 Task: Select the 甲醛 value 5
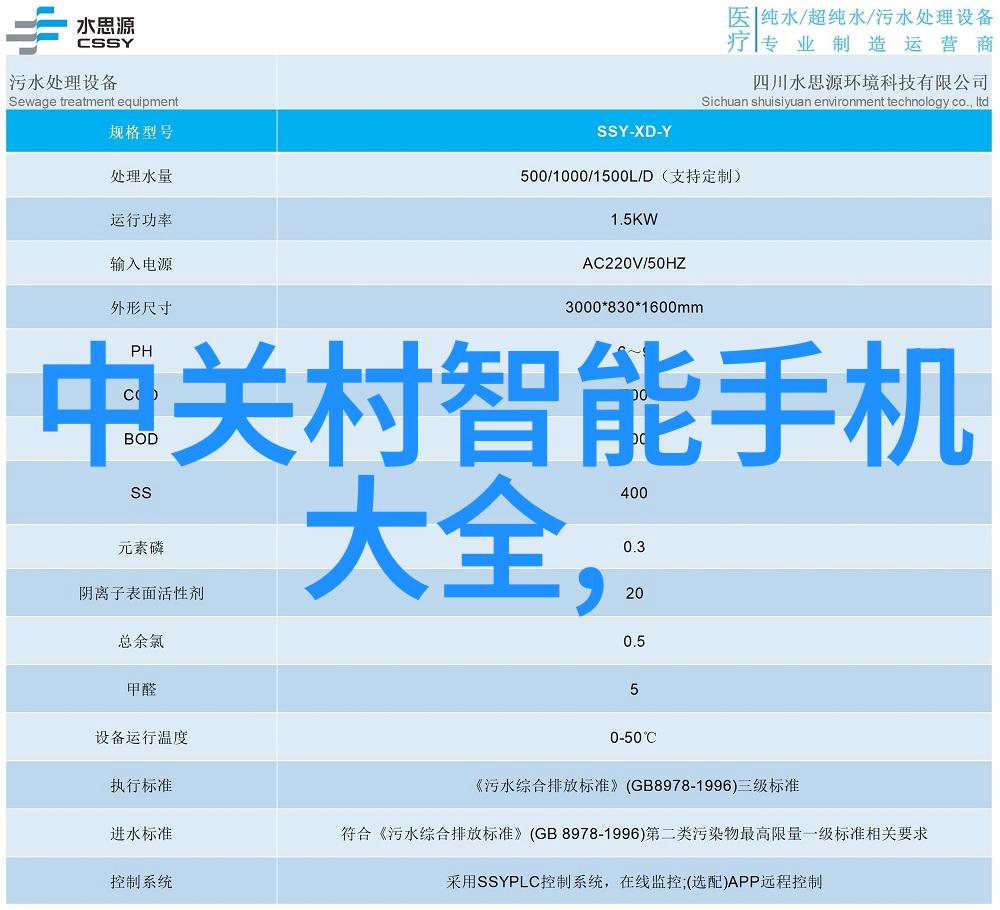tap(634, 689)
